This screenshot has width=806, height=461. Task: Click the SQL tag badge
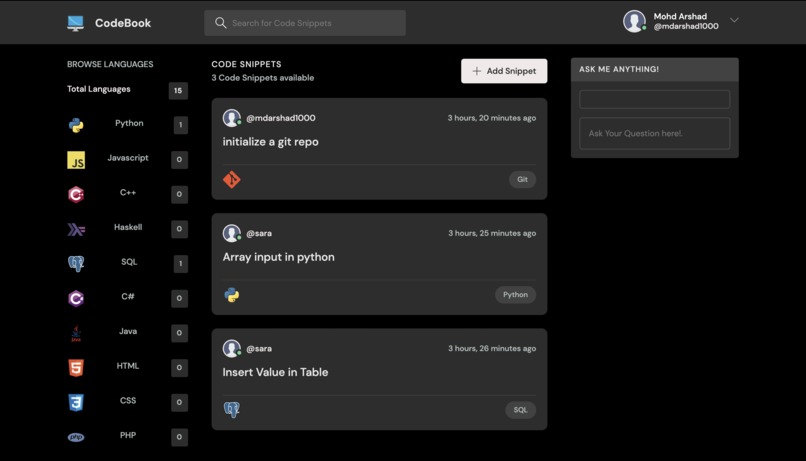point(520,410)
